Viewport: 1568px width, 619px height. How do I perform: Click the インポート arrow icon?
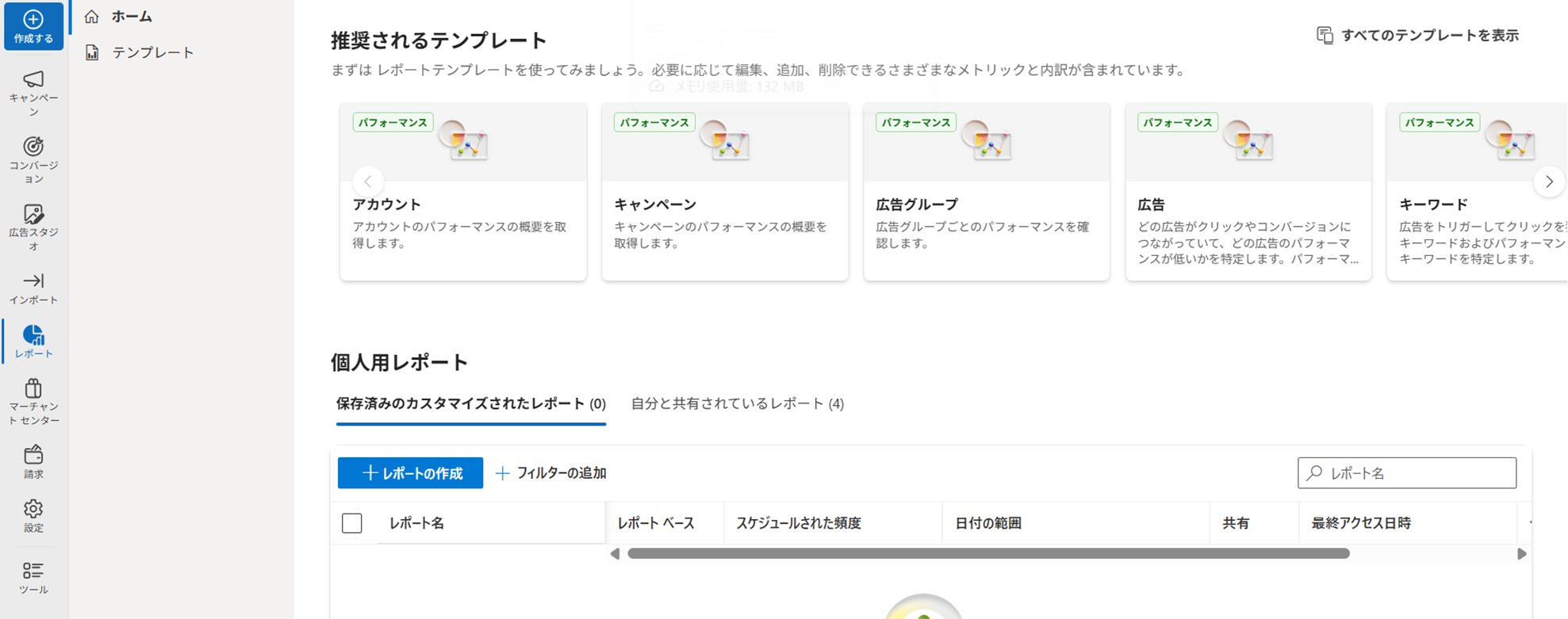pyautogui.click(x=33, y=281)
